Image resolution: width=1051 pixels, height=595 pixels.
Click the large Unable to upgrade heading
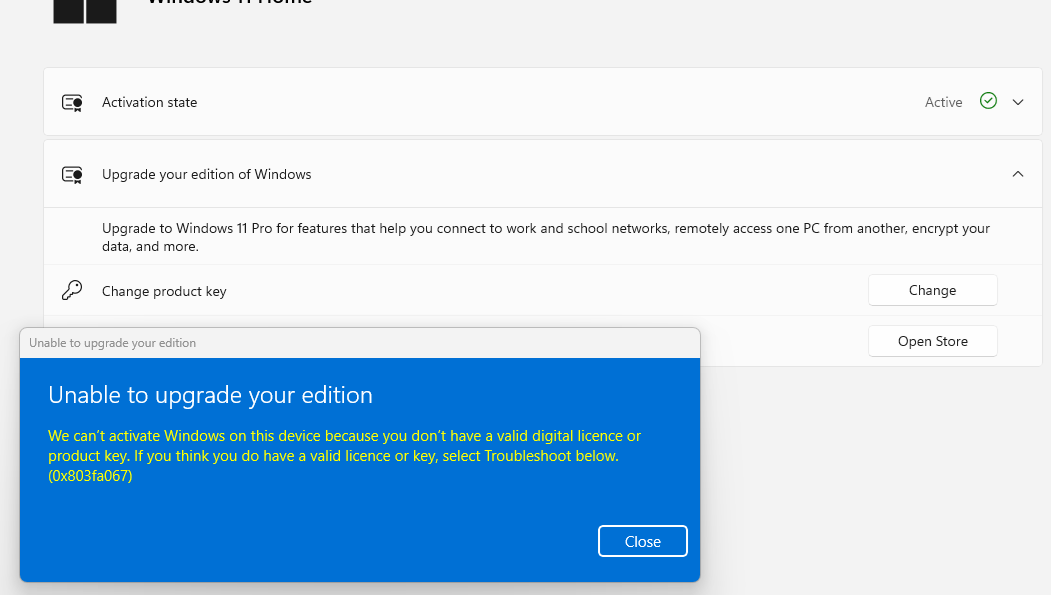click(x=210, y=395)
